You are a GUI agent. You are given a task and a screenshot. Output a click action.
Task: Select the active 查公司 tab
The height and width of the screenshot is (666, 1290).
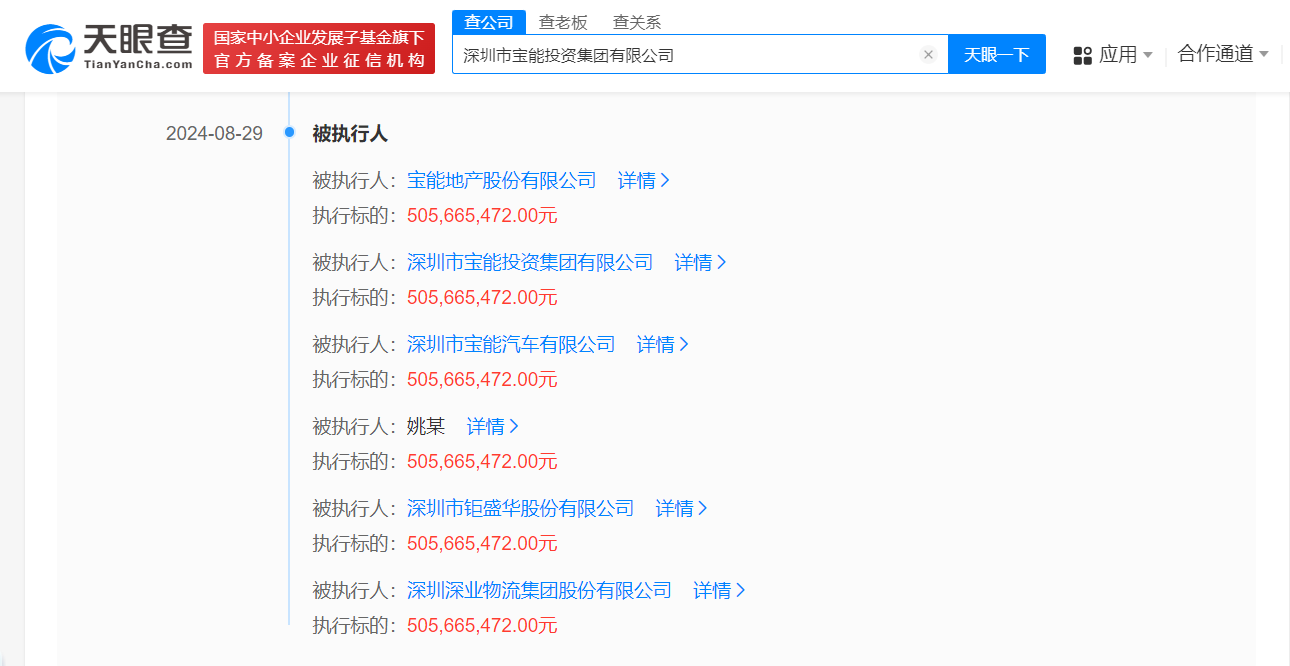[x=489, y=21]
